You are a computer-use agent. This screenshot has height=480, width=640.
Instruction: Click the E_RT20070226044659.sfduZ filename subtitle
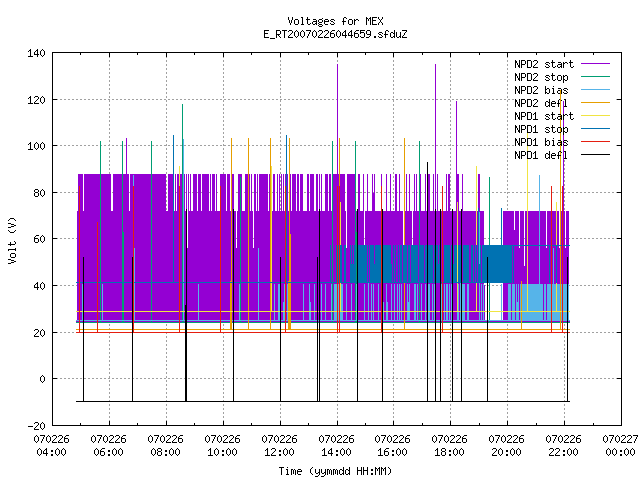click(x=335, y=34)
